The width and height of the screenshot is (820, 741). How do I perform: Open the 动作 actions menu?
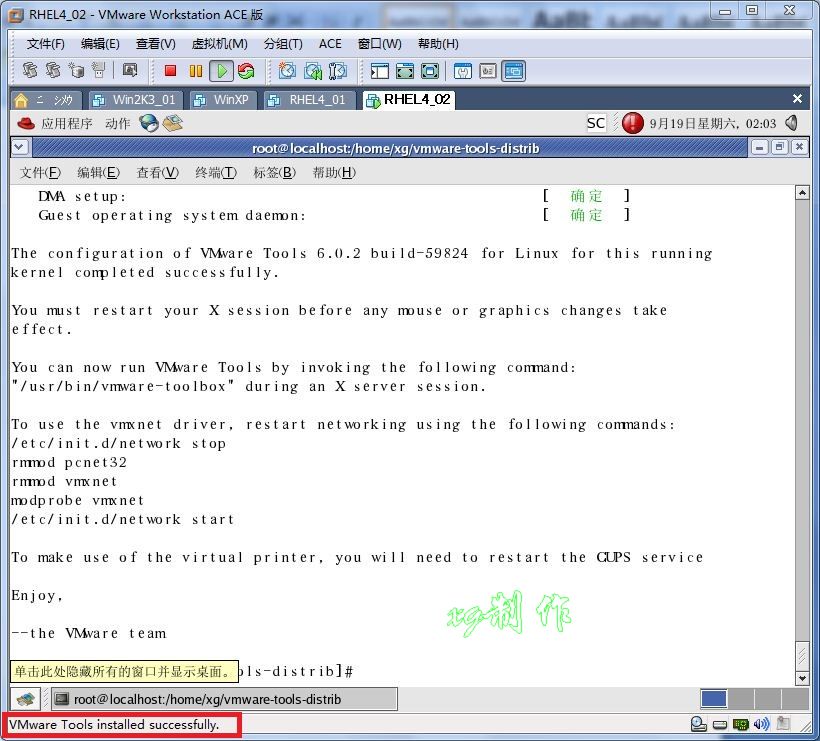pyautogui.click(x=118, y=123)
